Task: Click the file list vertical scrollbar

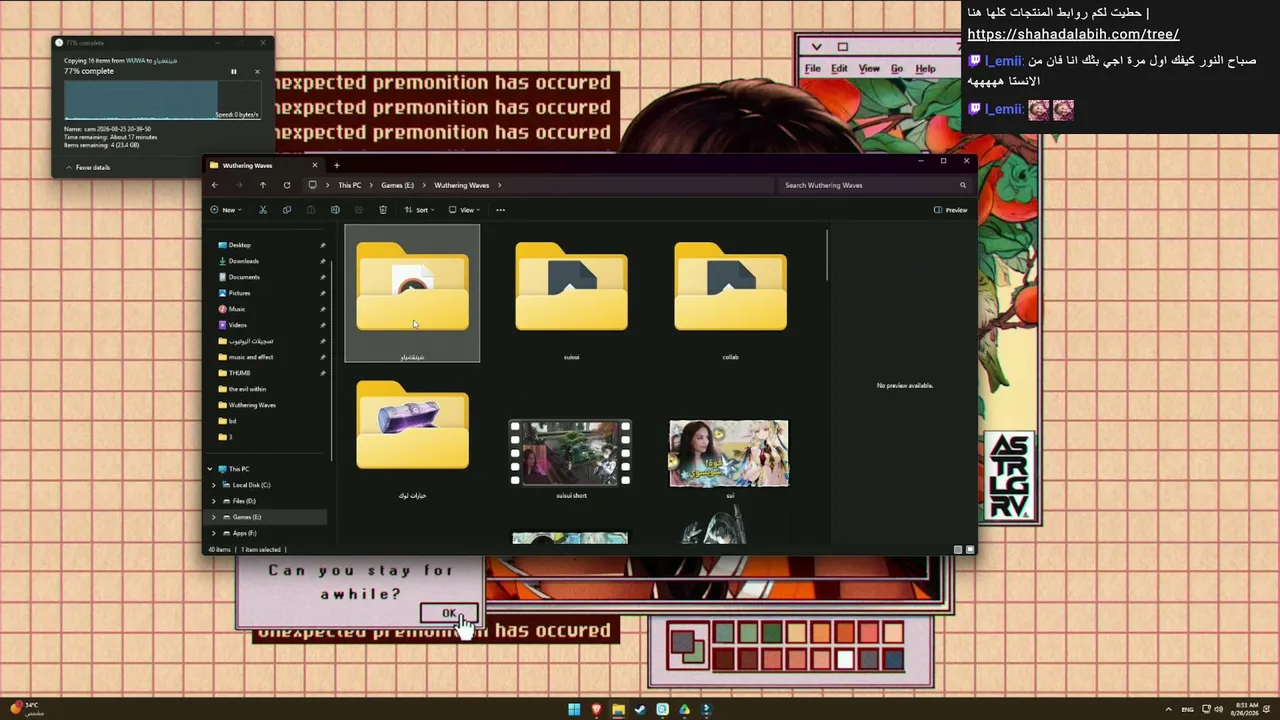Action: [x=827, y=256]
